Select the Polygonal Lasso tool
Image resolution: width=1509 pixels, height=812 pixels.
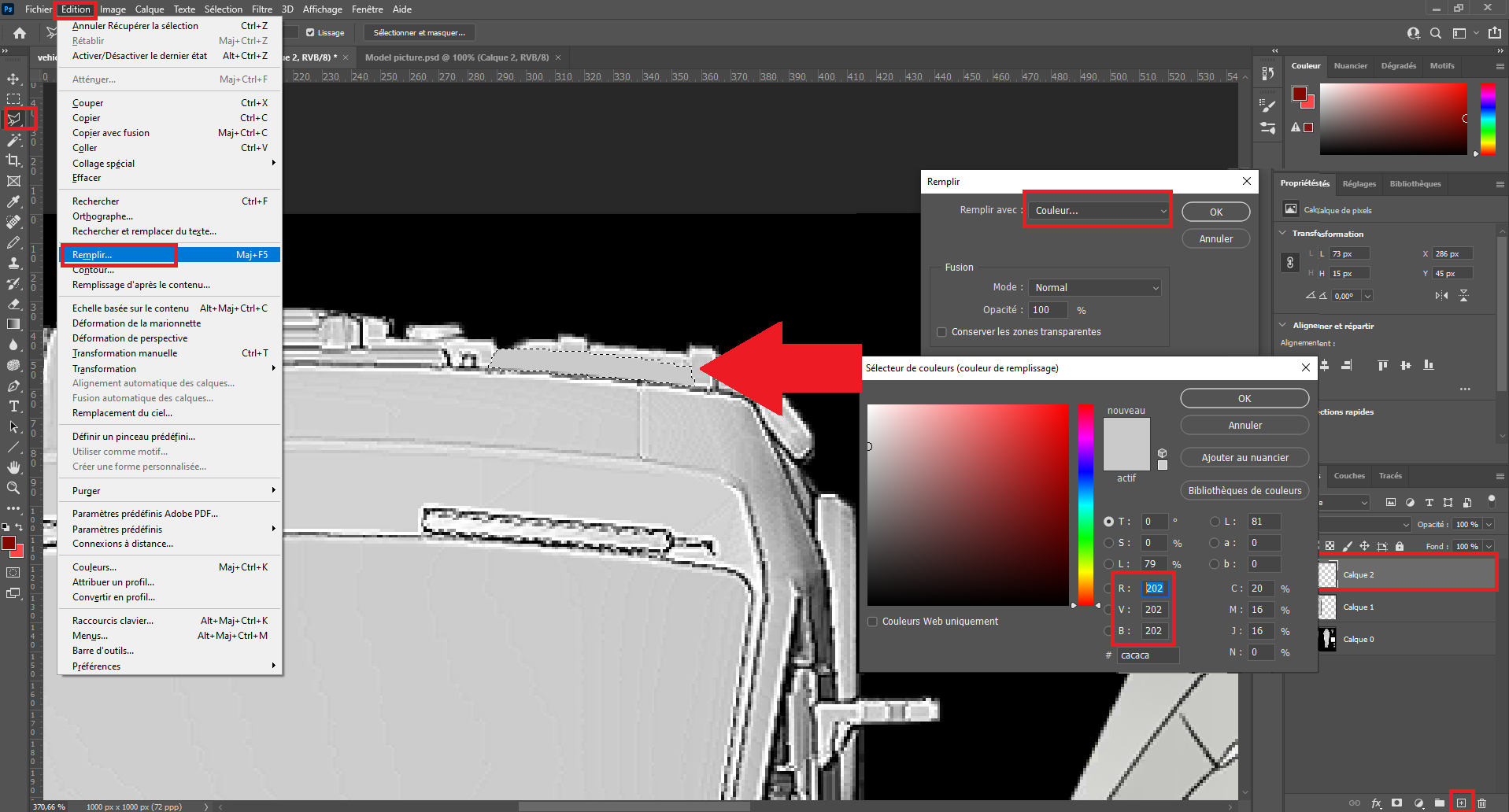pos(14,119)
